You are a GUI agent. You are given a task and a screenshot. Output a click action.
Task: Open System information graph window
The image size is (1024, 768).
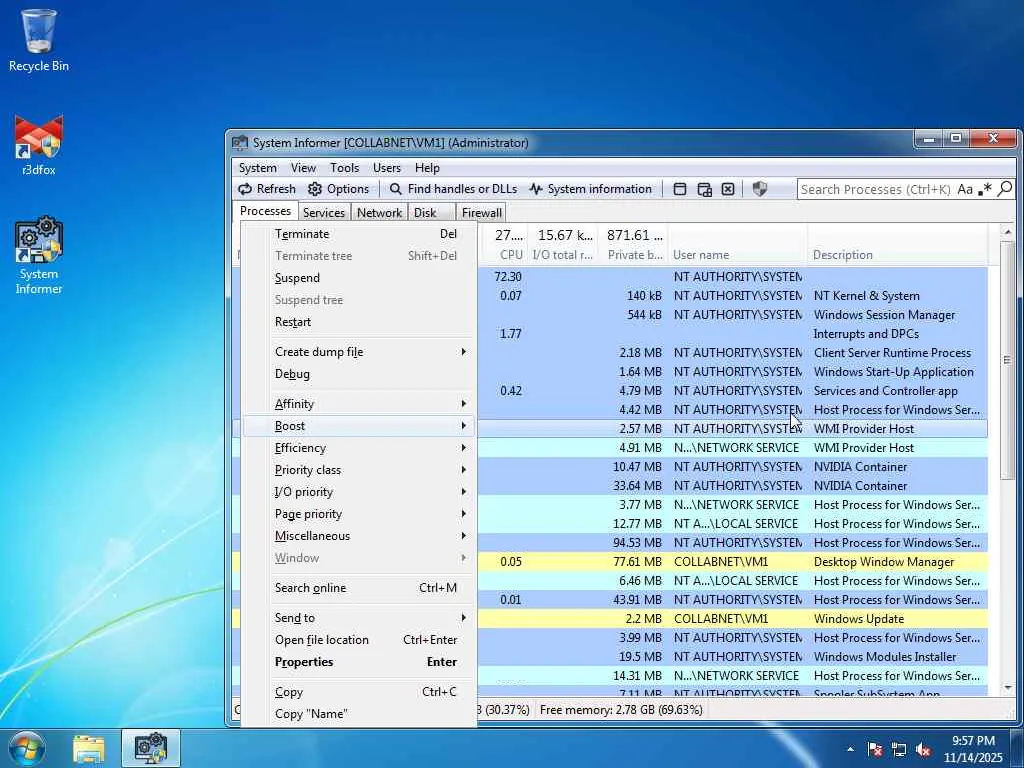[x=590, y=189]
